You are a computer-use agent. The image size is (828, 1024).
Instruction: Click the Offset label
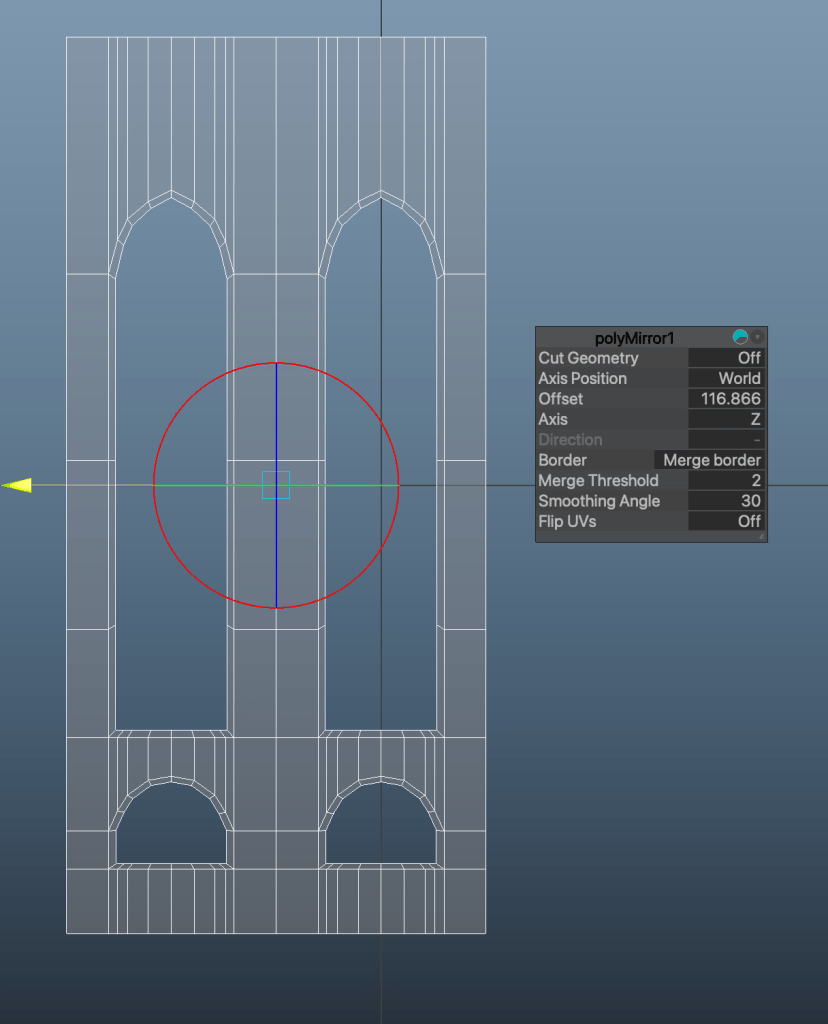coord(561,399)
